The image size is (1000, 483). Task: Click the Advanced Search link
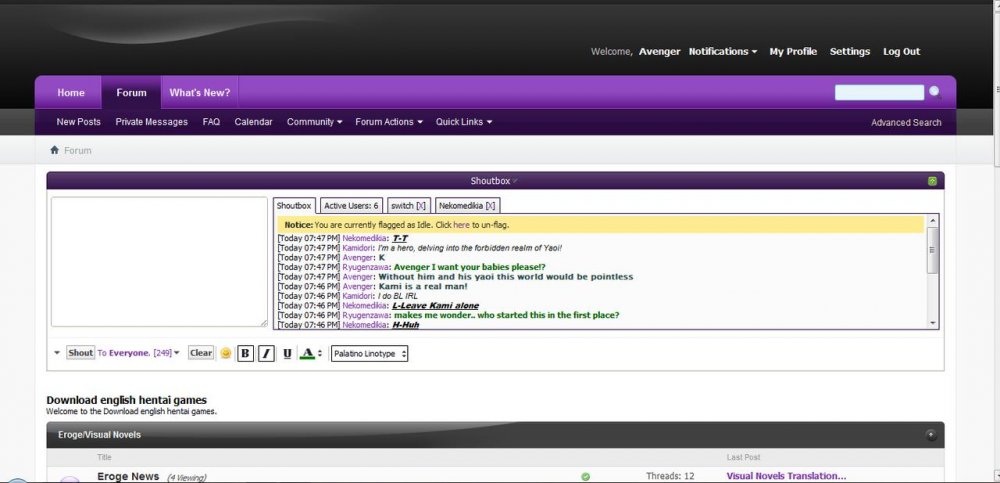pyautogui.click(x=906, y=122)
